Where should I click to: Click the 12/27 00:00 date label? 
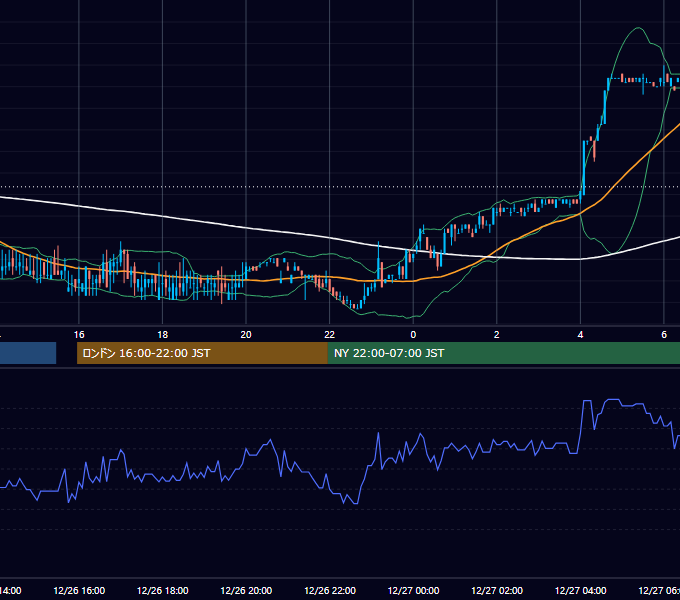pyautogui.click(x=413, y=591)
